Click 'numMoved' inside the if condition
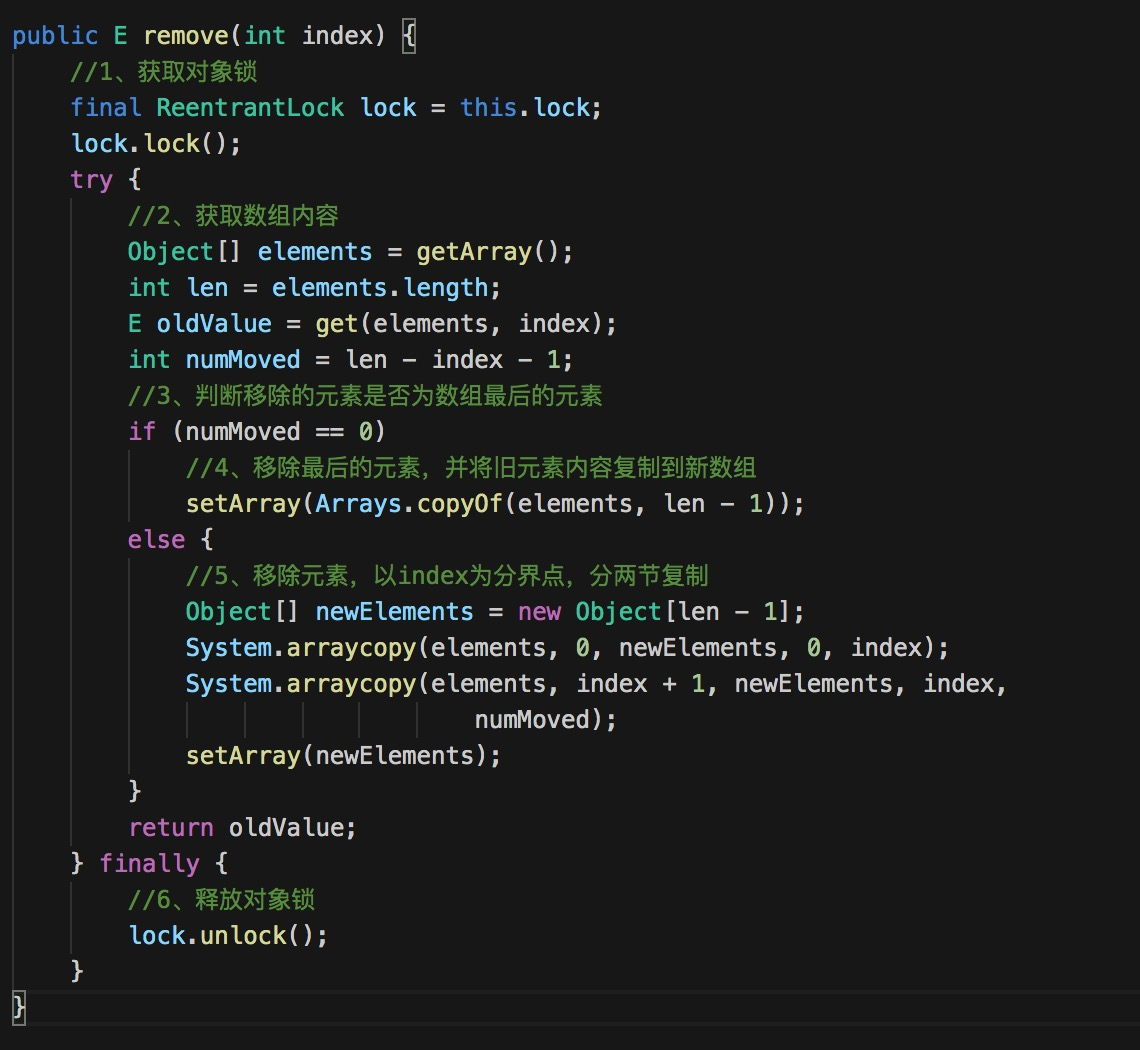 pyautogui.click(x=243, y=432)
